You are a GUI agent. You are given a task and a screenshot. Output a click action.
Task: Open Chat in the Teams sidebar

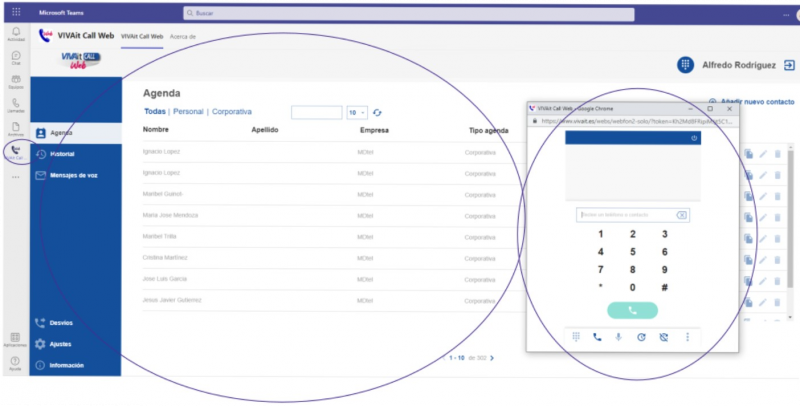coord(16,58)
